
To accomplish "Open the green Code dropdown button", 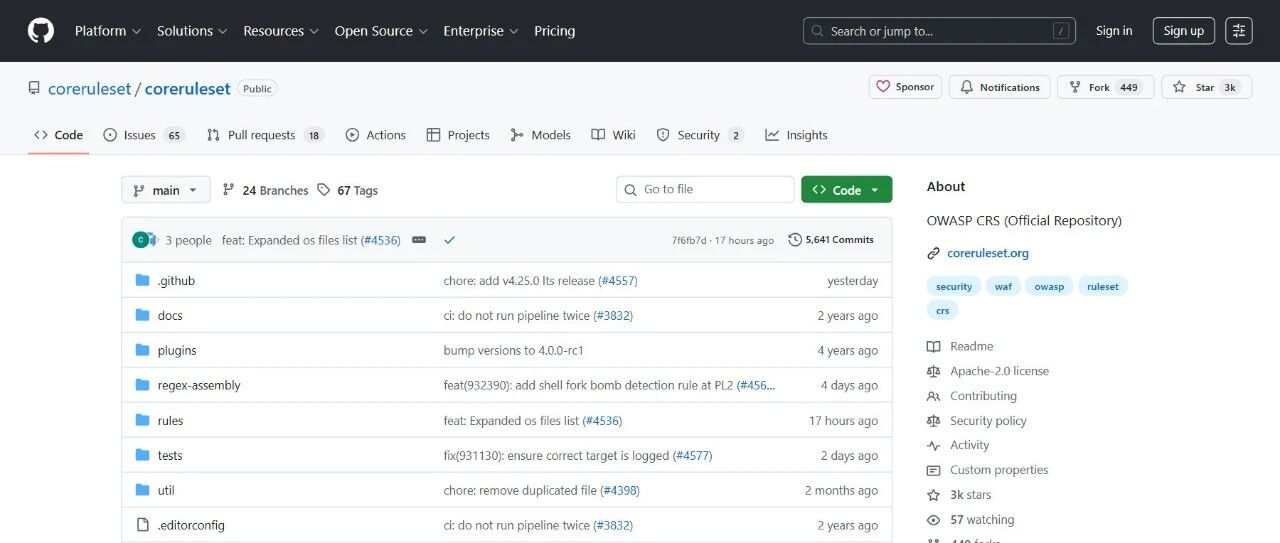I will click(x=846, y=190).
